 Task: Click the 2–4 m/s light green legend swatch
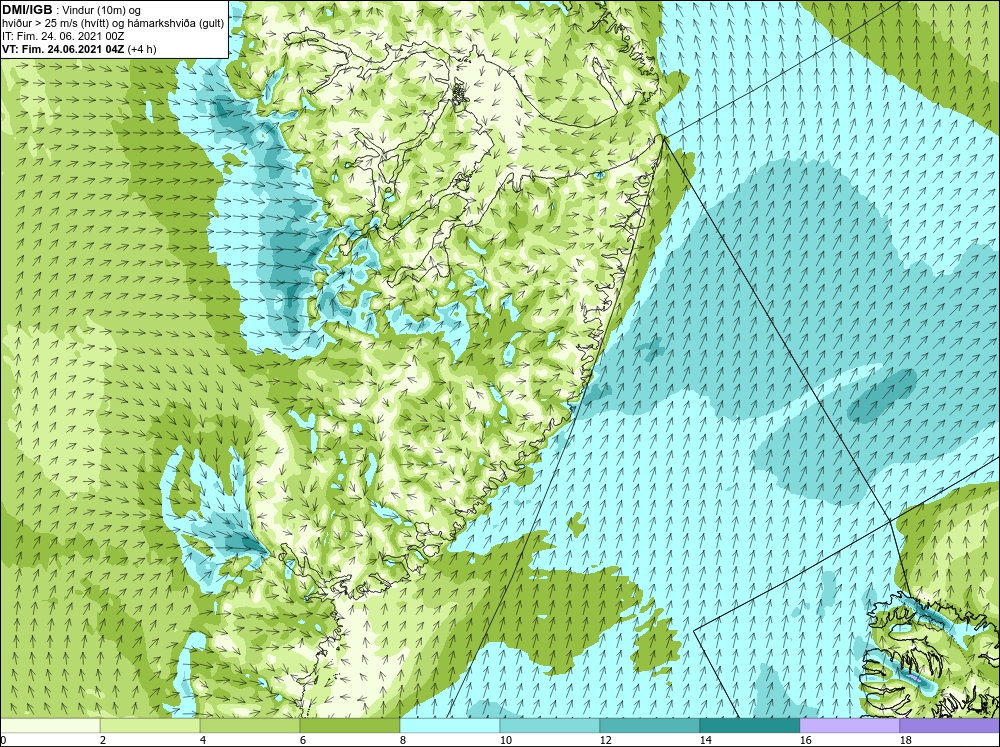click(x=150, y=725)
